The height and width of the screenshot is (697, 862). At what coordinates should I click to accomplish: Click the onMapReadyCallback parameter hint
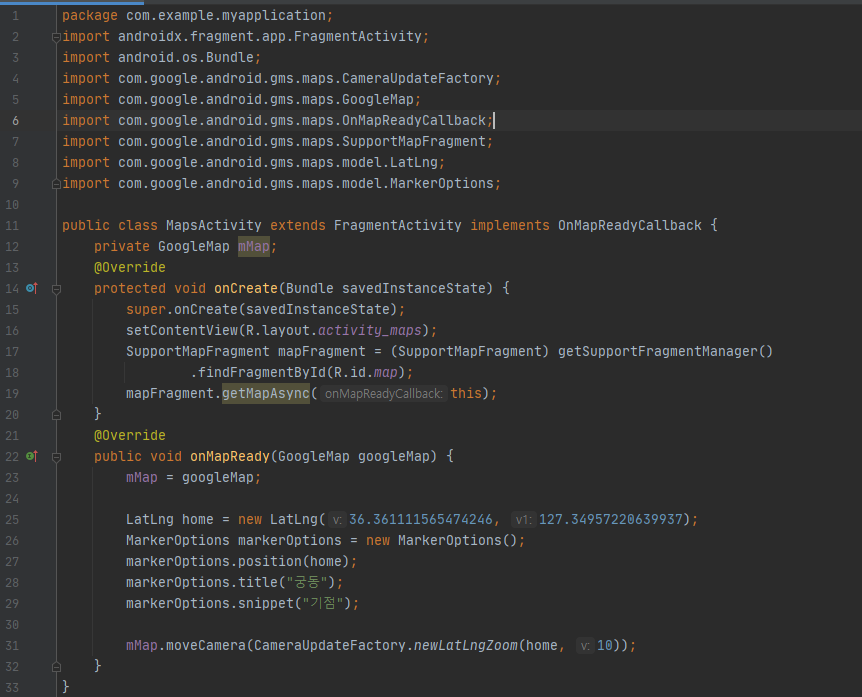coord(384,394)
